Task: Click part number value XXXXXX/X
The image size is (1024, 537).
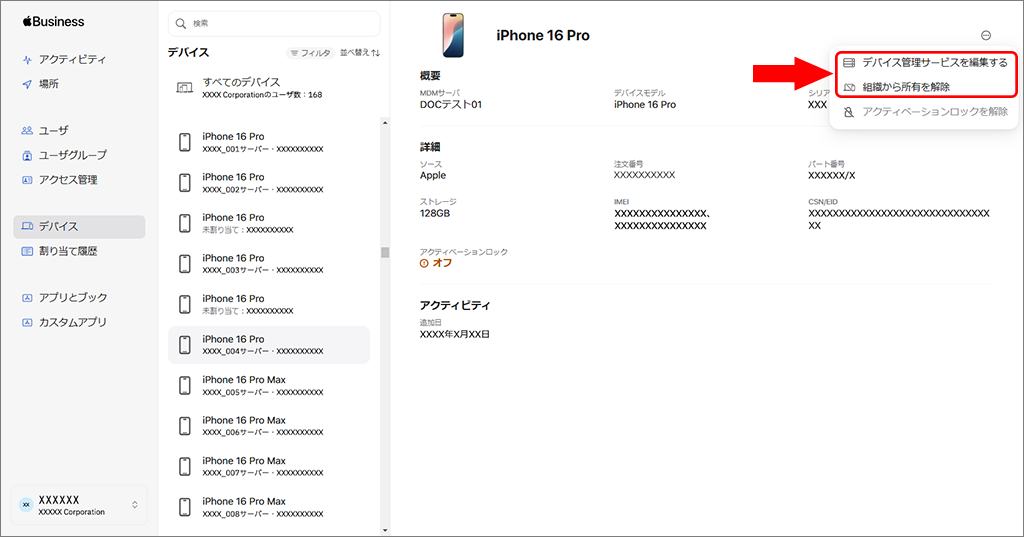Action: pyautogui.click(x=831, y=176)
